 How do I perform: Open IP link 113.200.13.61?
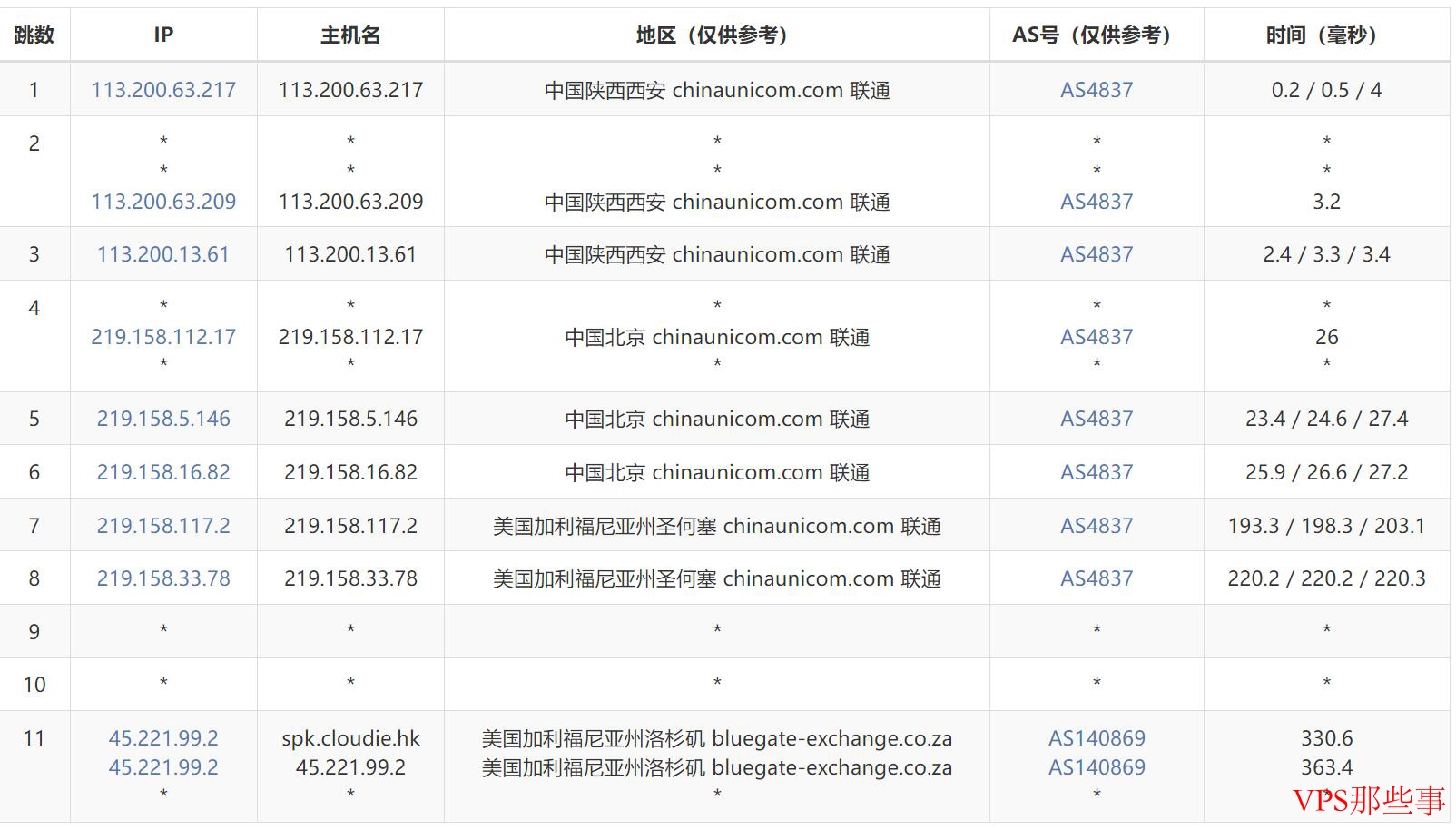(x=163, y=254)
